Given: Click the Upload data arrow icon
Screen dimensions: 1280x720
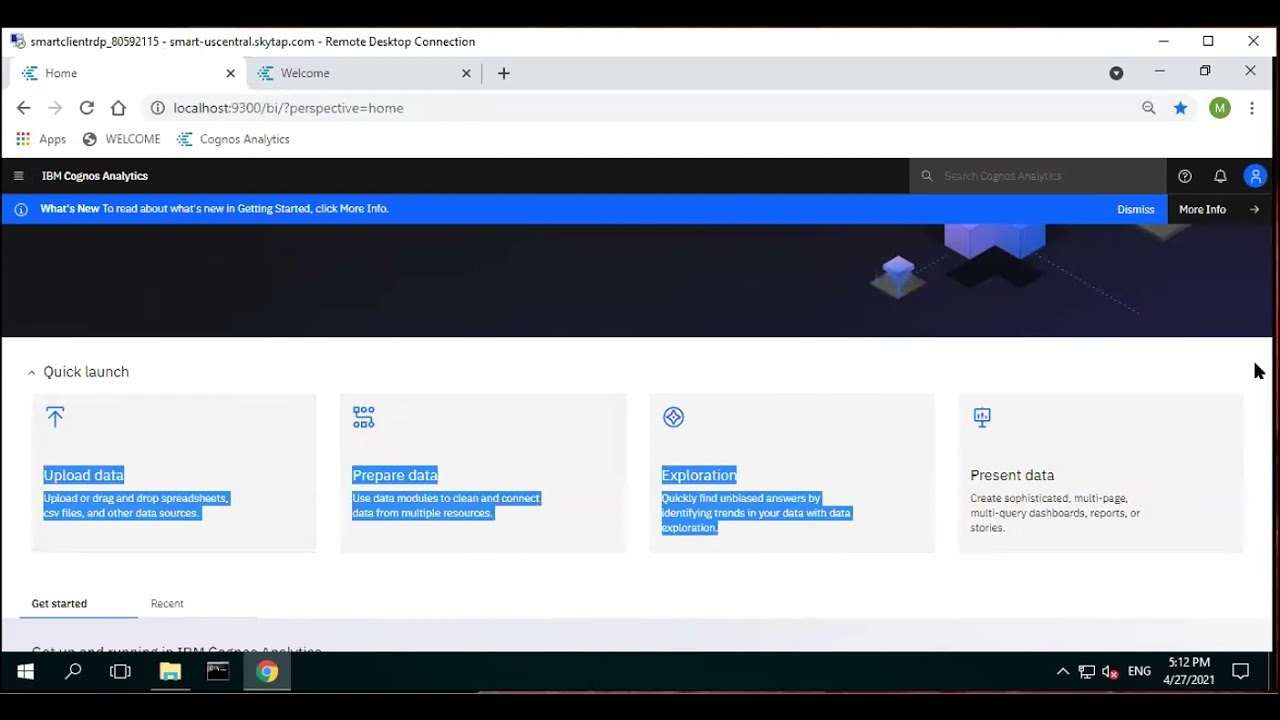Looking at the screenshot, I should point(55,417).
